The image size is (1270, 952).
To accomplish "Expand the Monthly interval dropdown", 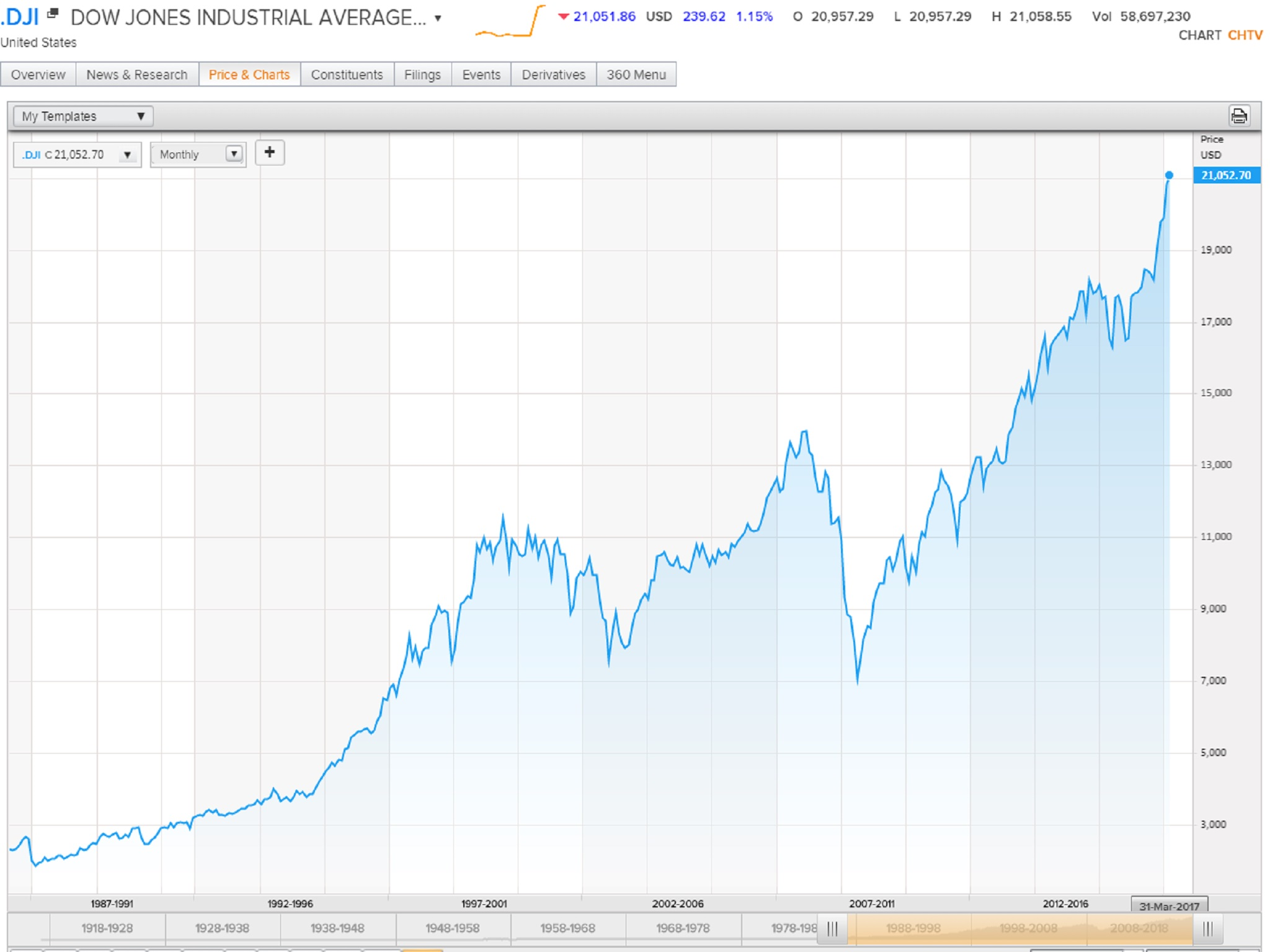I will pyautogui.click(x=233, y=154).
